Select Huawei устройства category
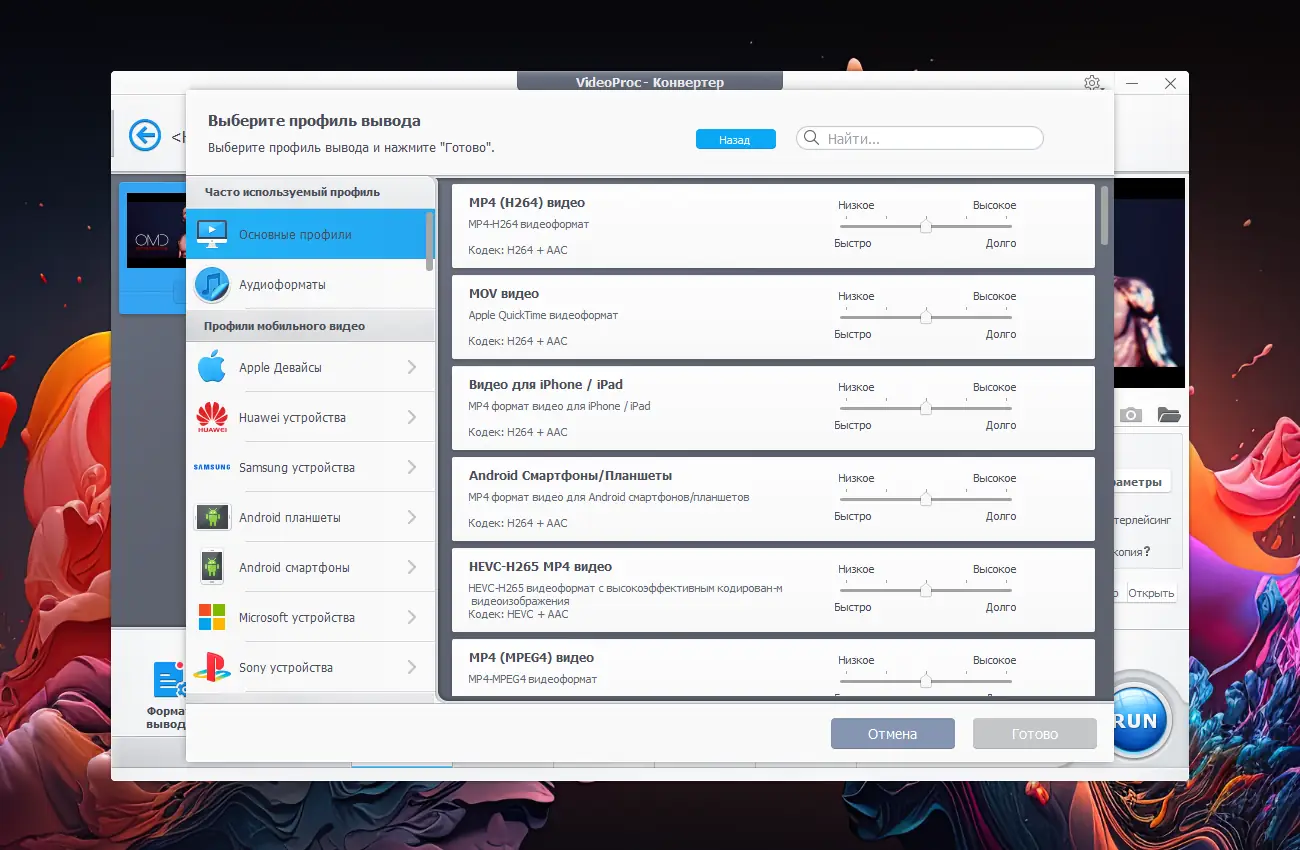The width and height of the screenshot is (1300, 850). pyautogui.click(x=310, y=417)
